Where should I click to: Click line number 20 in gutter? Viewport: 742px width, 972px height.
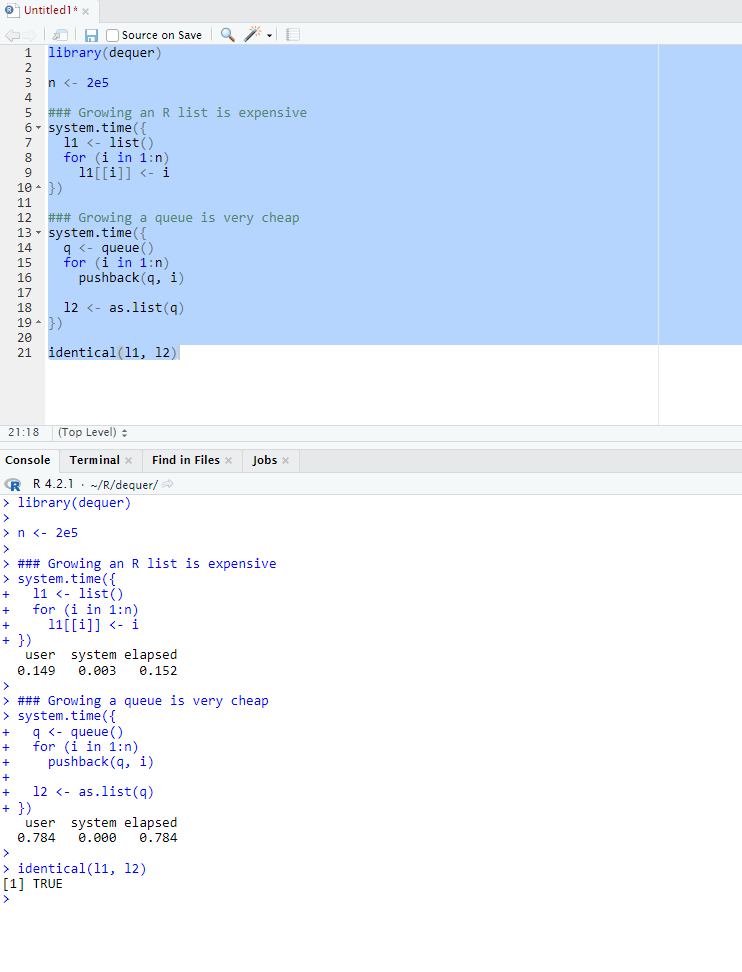[24, 338]
